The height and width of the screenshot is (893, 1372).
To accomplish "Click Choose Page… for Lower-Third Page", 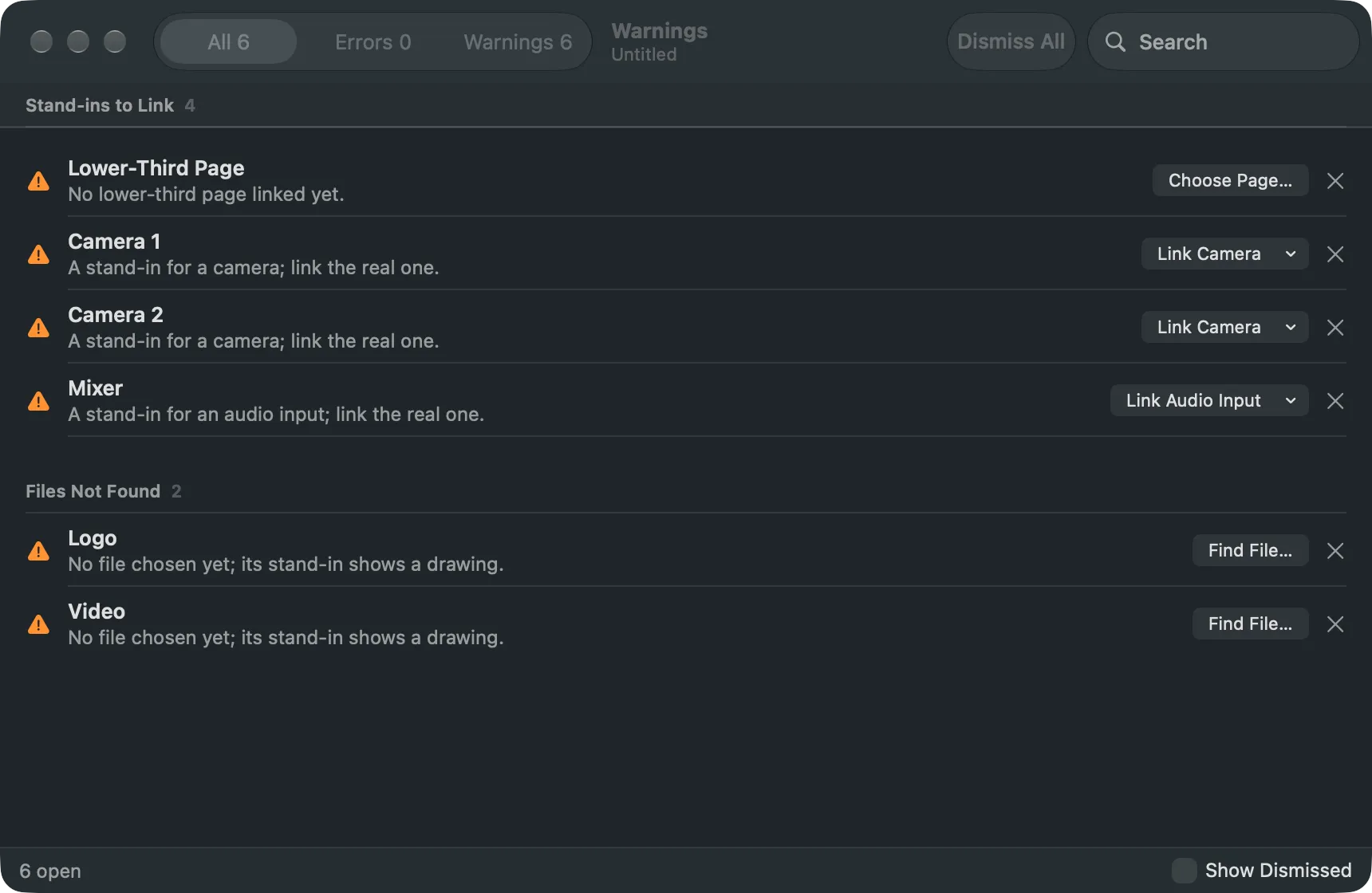I will pyautogui.click(x=1230, y=181).
